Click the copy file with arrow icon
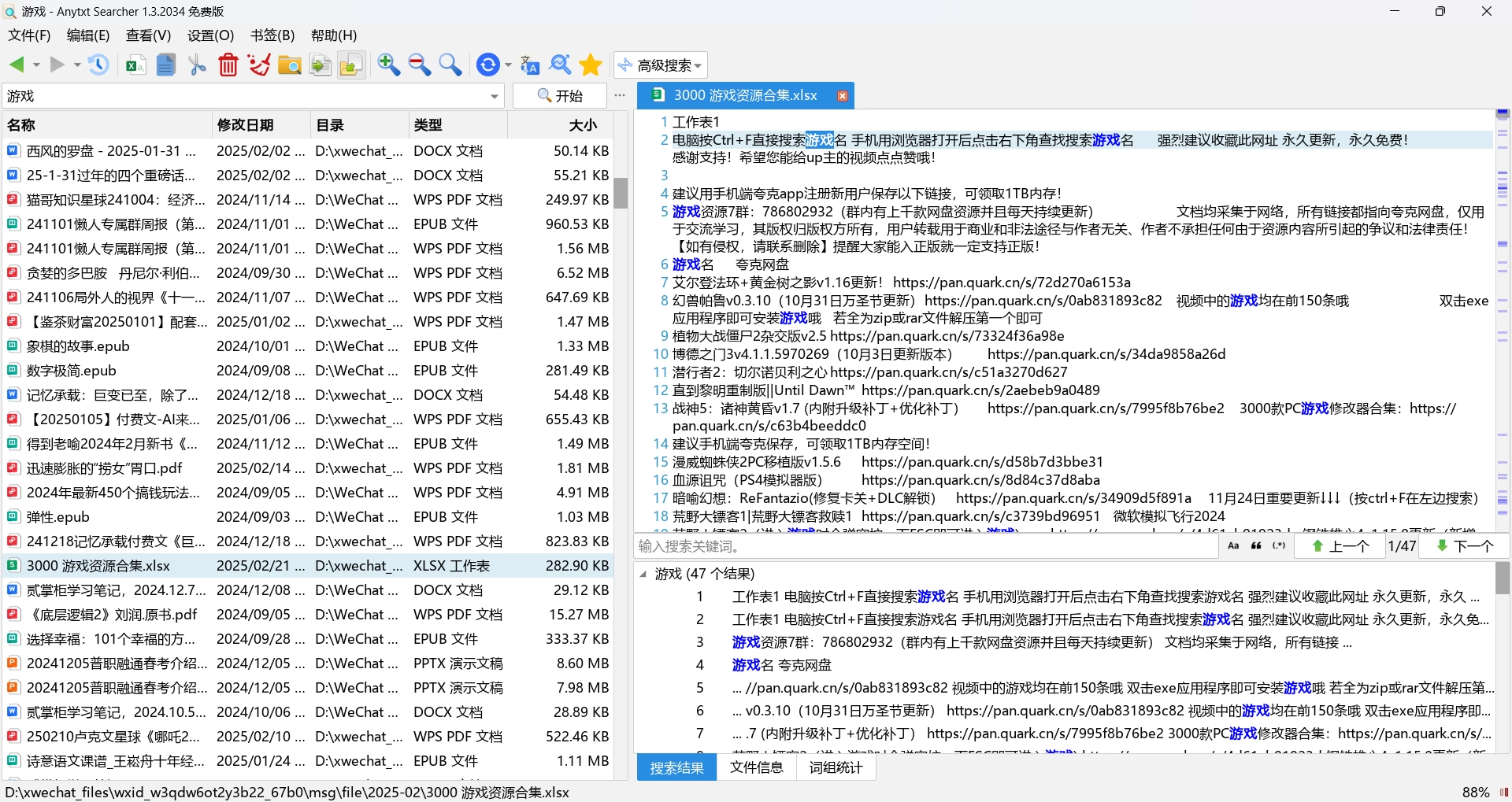 pos(321,65)
